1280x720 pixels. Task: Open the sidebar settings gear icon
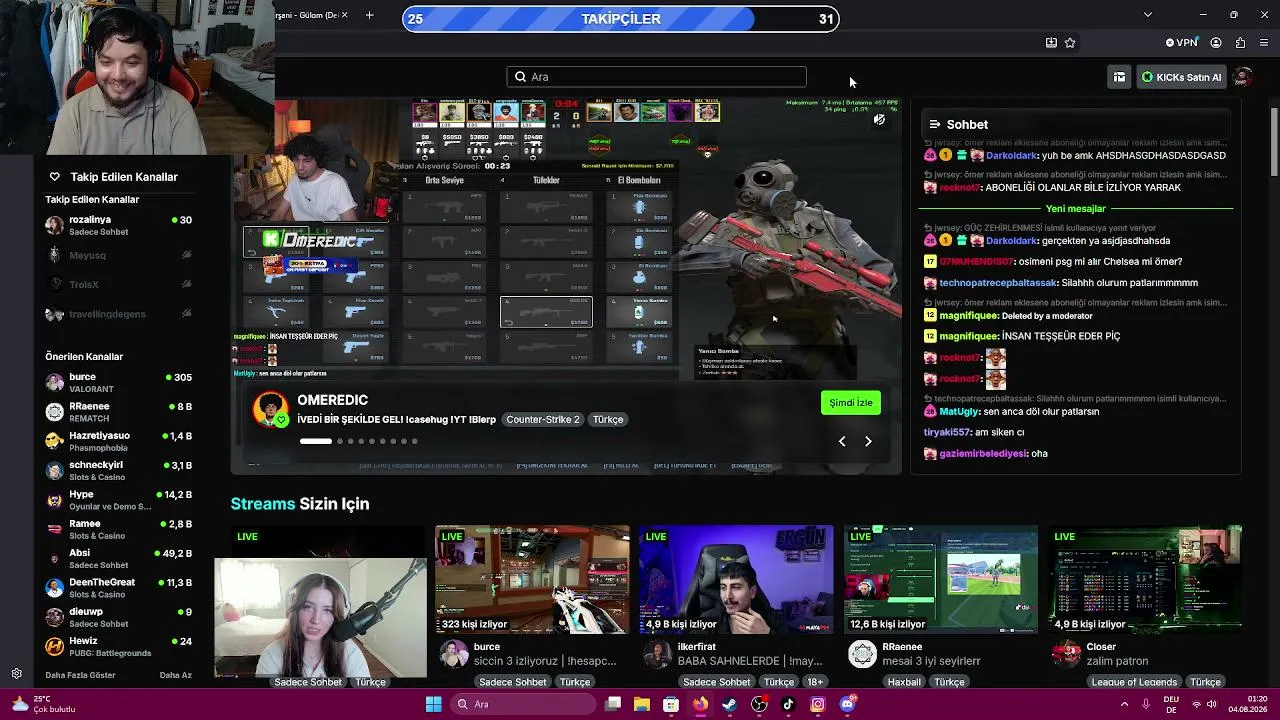(16, 674)
